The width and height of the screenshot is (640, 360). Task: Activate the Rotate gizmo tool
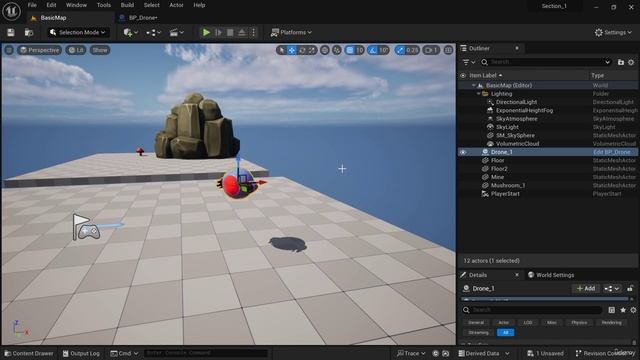pyautogui.click(x=302, y=50)
